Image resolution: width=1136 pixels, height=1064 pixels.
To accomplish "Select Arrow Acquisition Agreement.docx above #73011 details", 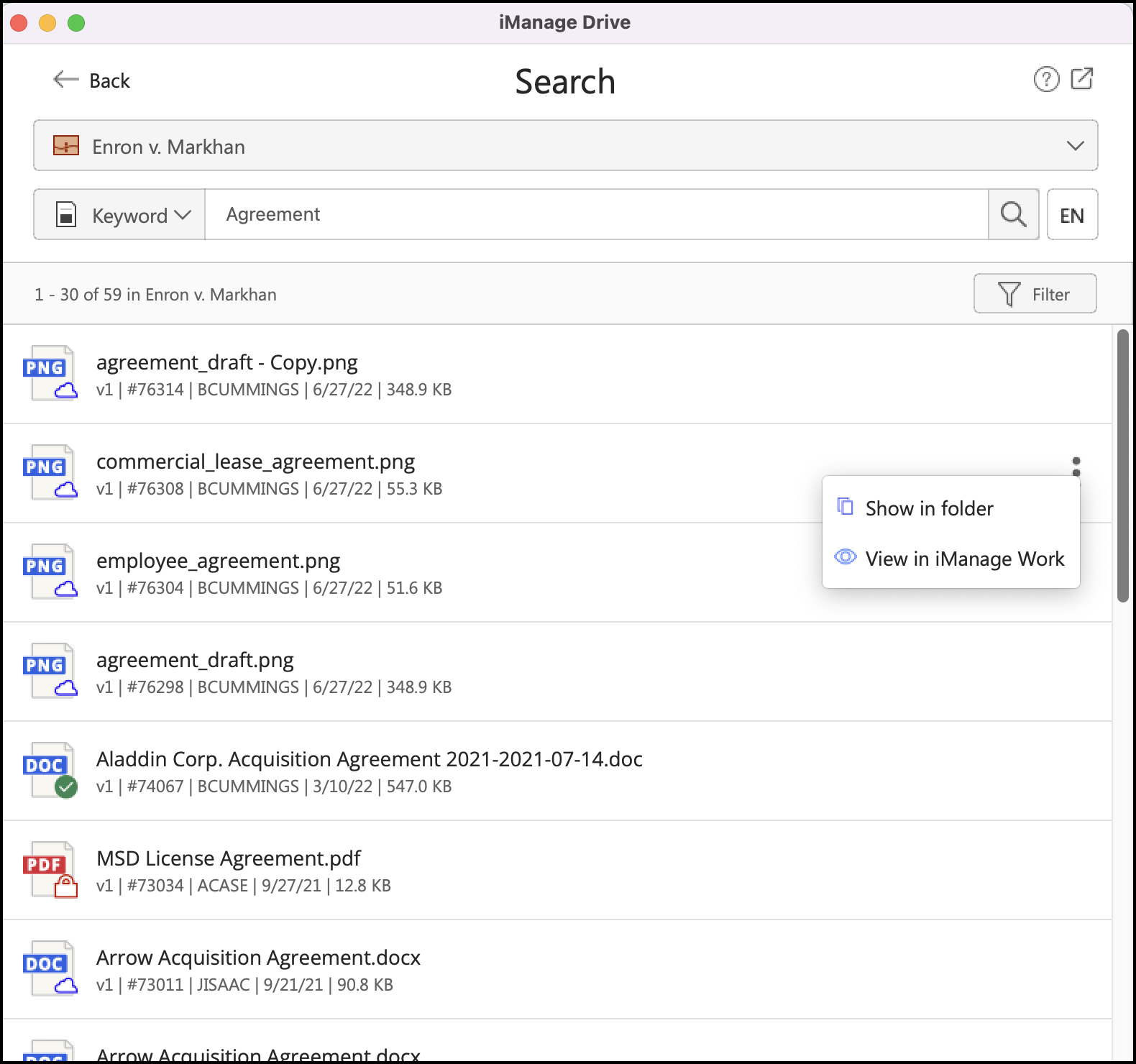I will tap(259, 958).
